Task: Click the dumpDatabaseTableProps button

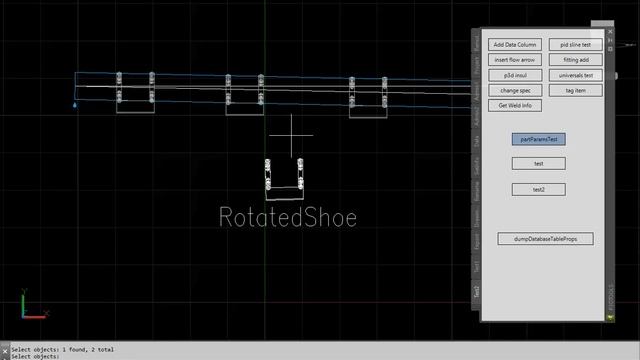Action: 545,239
